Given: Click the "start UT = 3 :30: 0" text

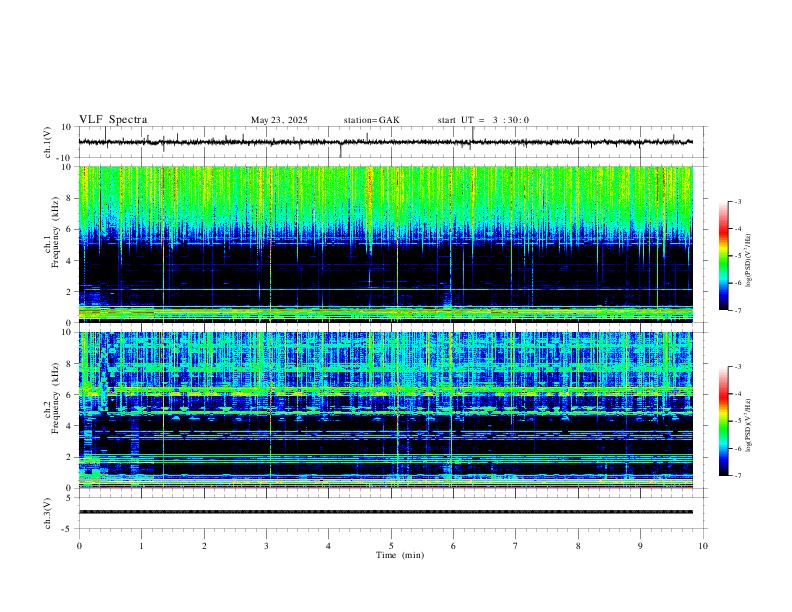Looking at the screenshot, I should [x=483, y=120].
